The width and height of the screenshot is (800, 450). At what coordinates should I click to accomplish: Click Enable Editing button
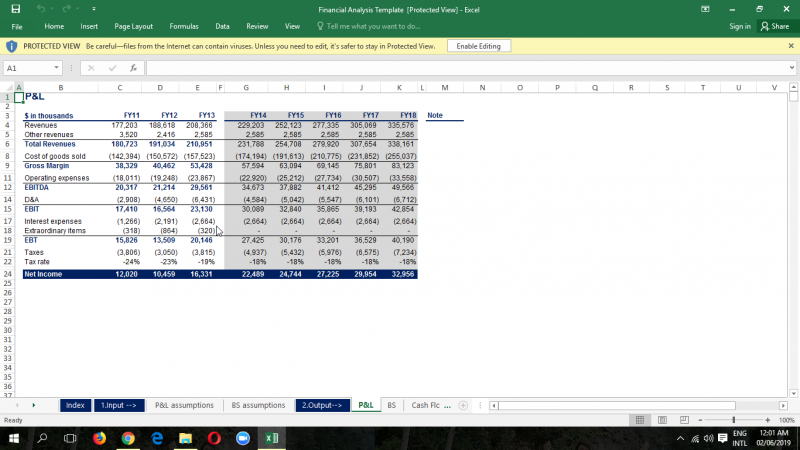pos(478,46)
